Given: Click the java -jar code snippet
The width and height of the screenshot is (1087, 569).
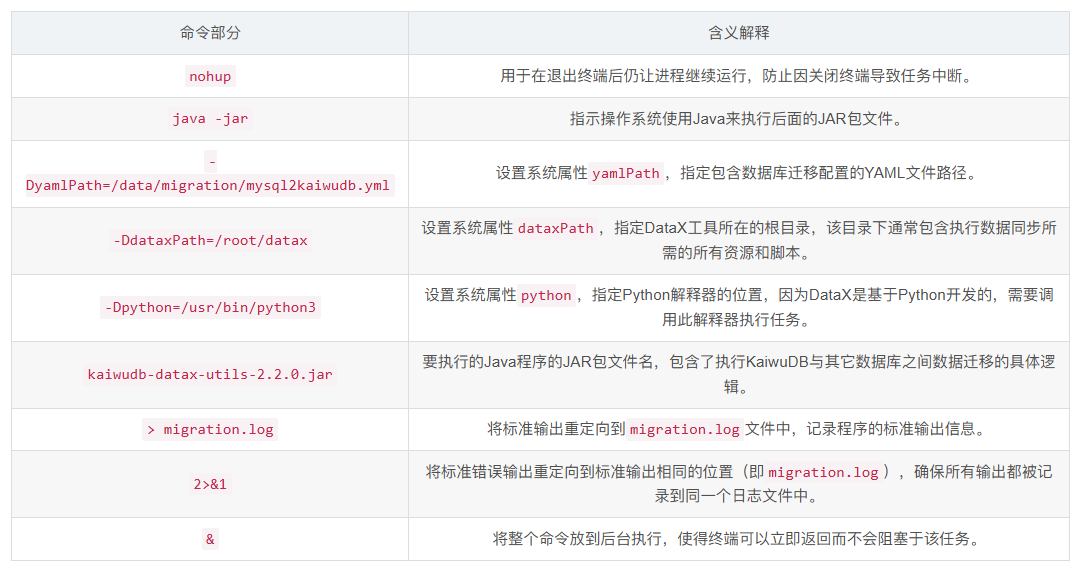Looking at the screenshot, I should 210,118.
